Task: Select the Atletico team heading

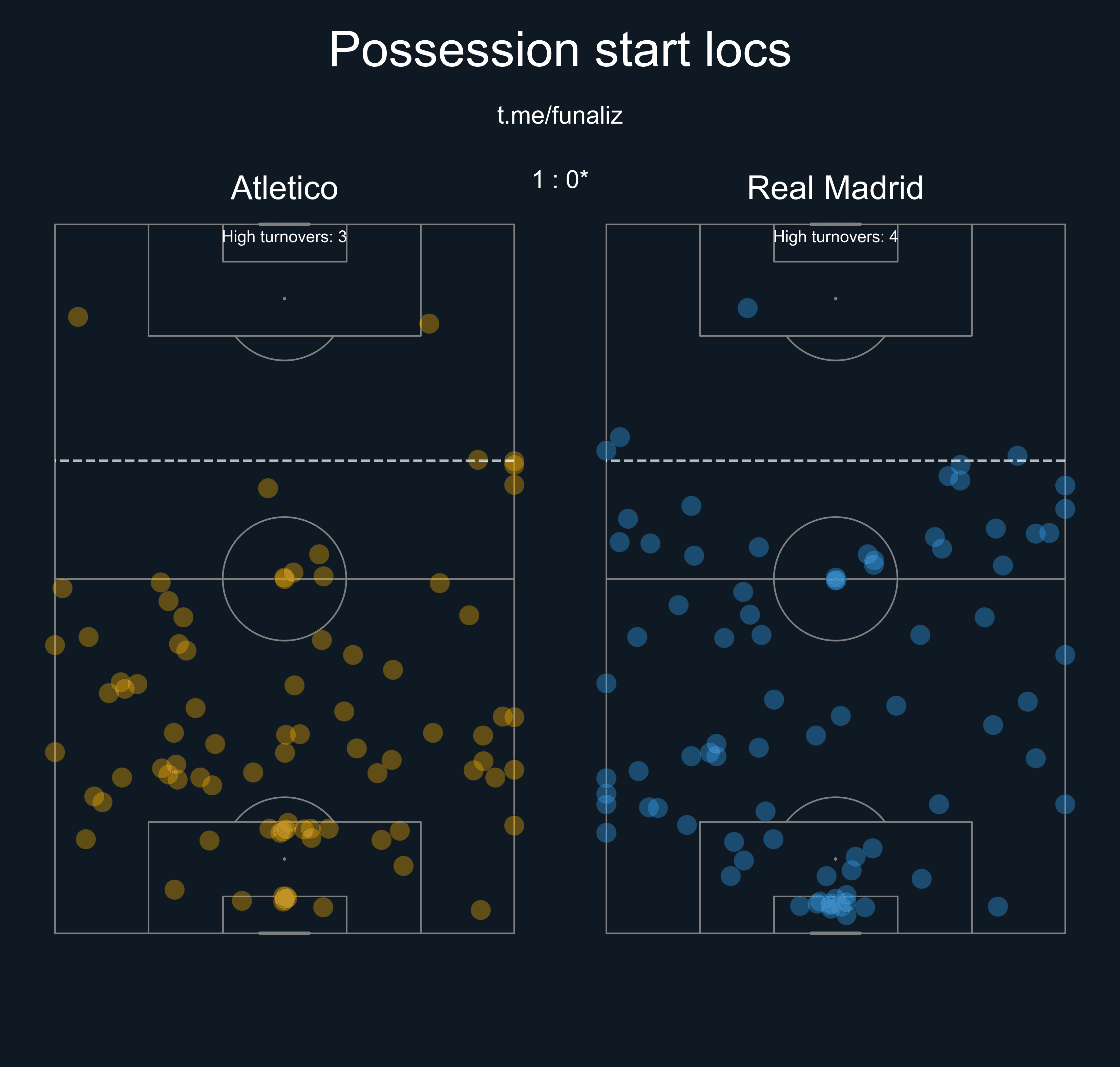Action: (x=284, y=188)
